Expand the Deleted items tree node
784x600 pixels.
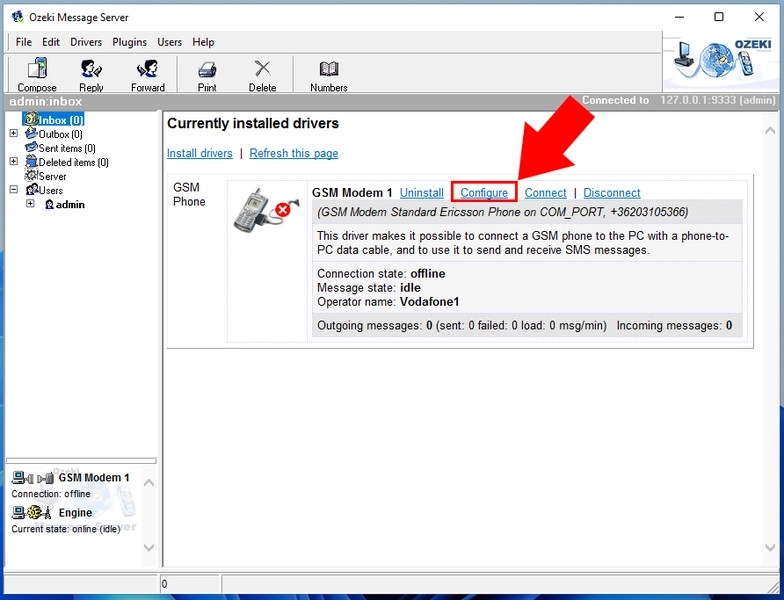(x=14, y=162)
